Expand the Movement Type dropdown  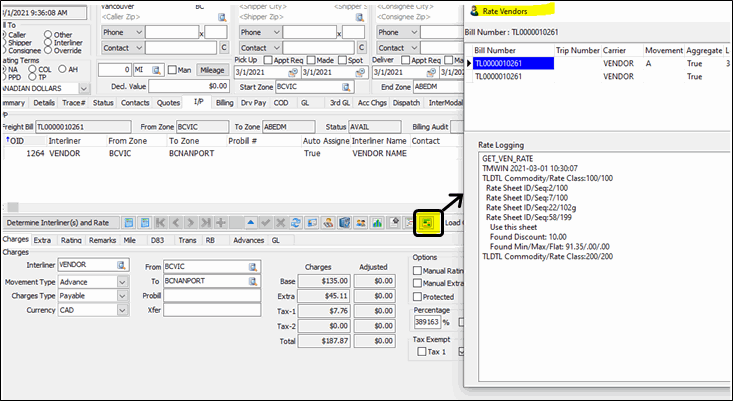pos(122,281)
